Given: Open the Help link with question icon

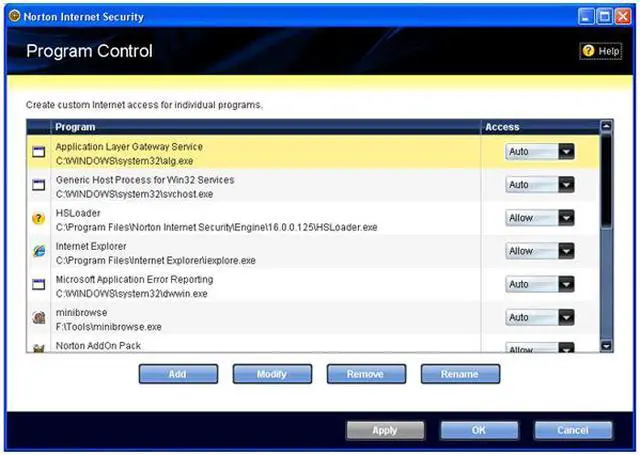Looking at the screenshot, I should (600, 51).
